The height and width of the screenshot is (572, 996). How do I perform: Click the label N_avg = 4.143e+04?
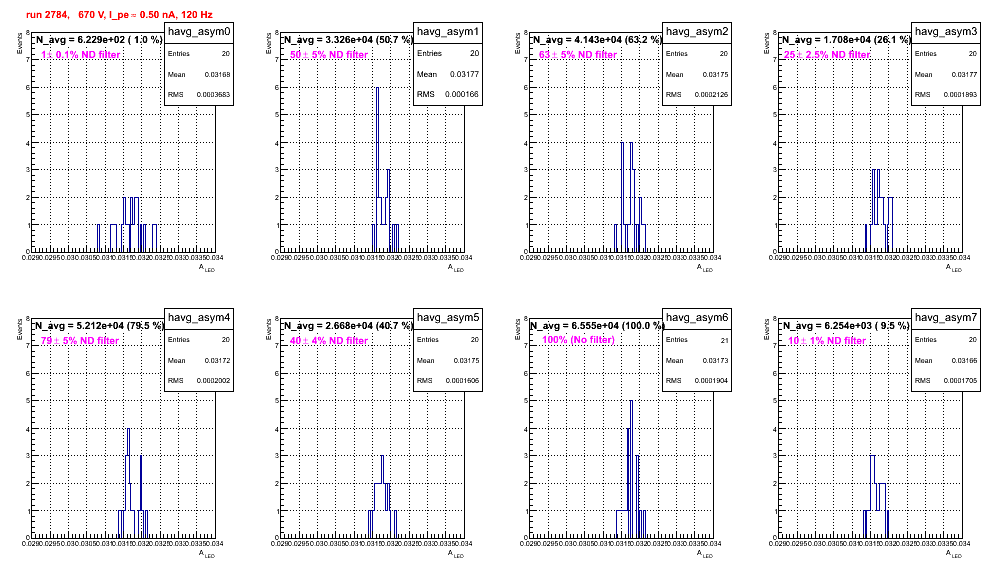coord(596,39)
